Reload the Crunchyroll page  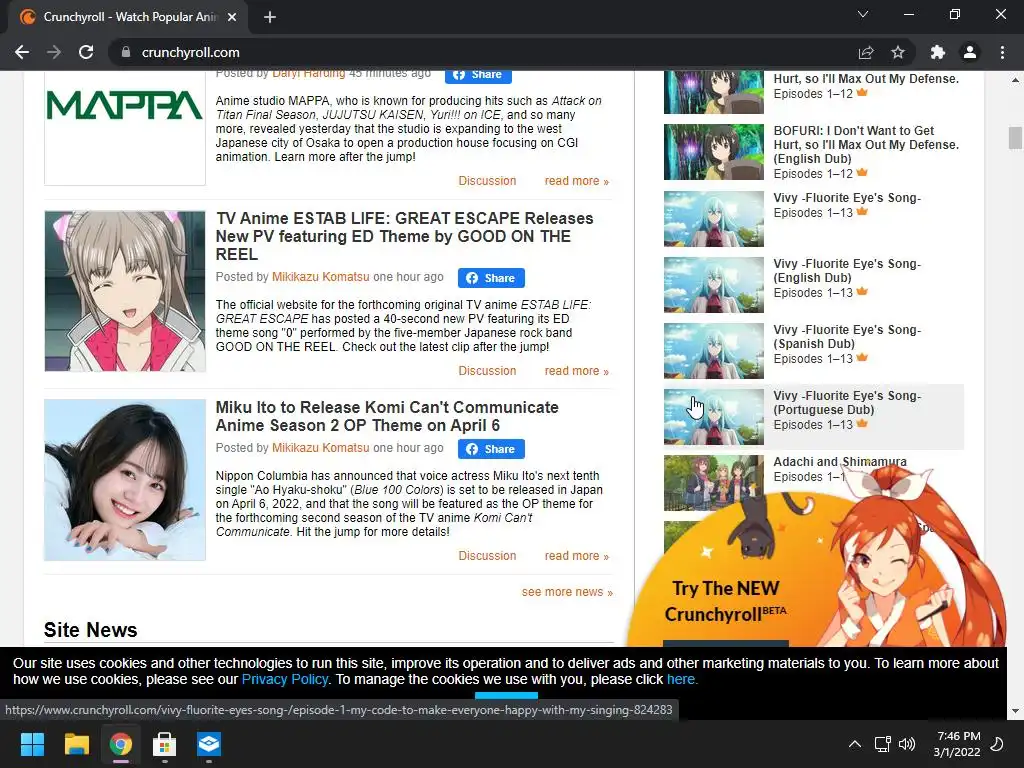tap(86, 52)
